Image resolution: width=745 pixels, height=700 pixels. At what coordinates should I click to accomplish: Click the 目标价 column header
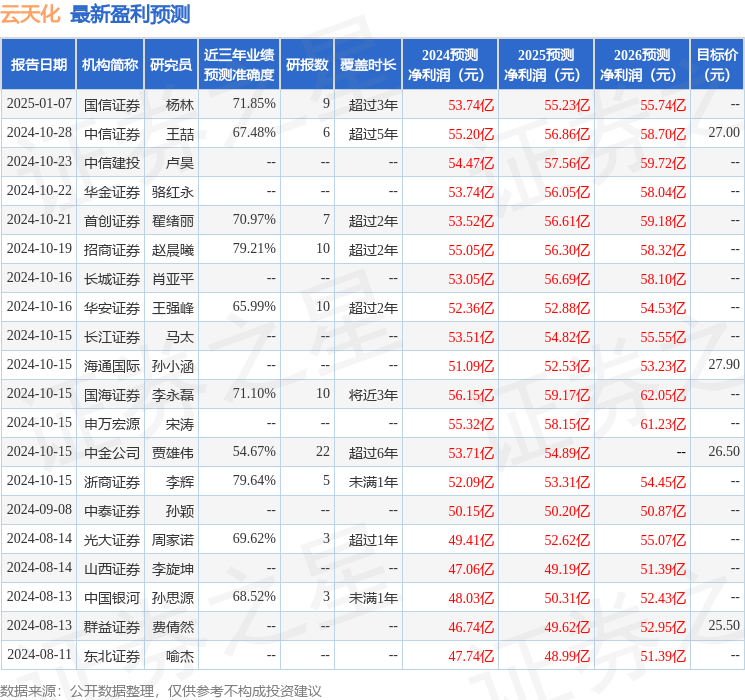click(717, 65)
